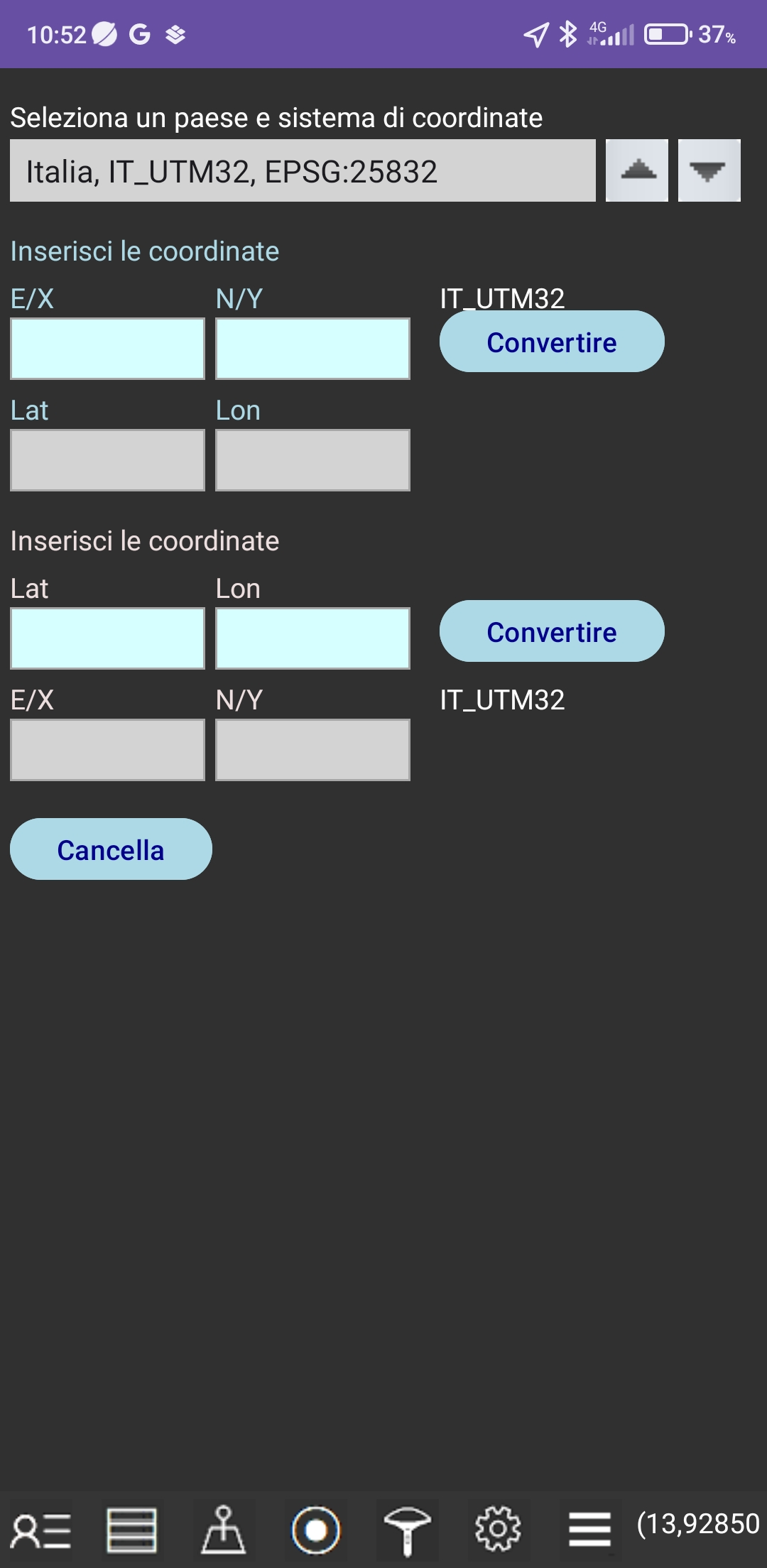The height and width of the screenshot is (1568, 767).
Task: Open the GNSS antenna icon
Action: click(x=407, y=1530)
